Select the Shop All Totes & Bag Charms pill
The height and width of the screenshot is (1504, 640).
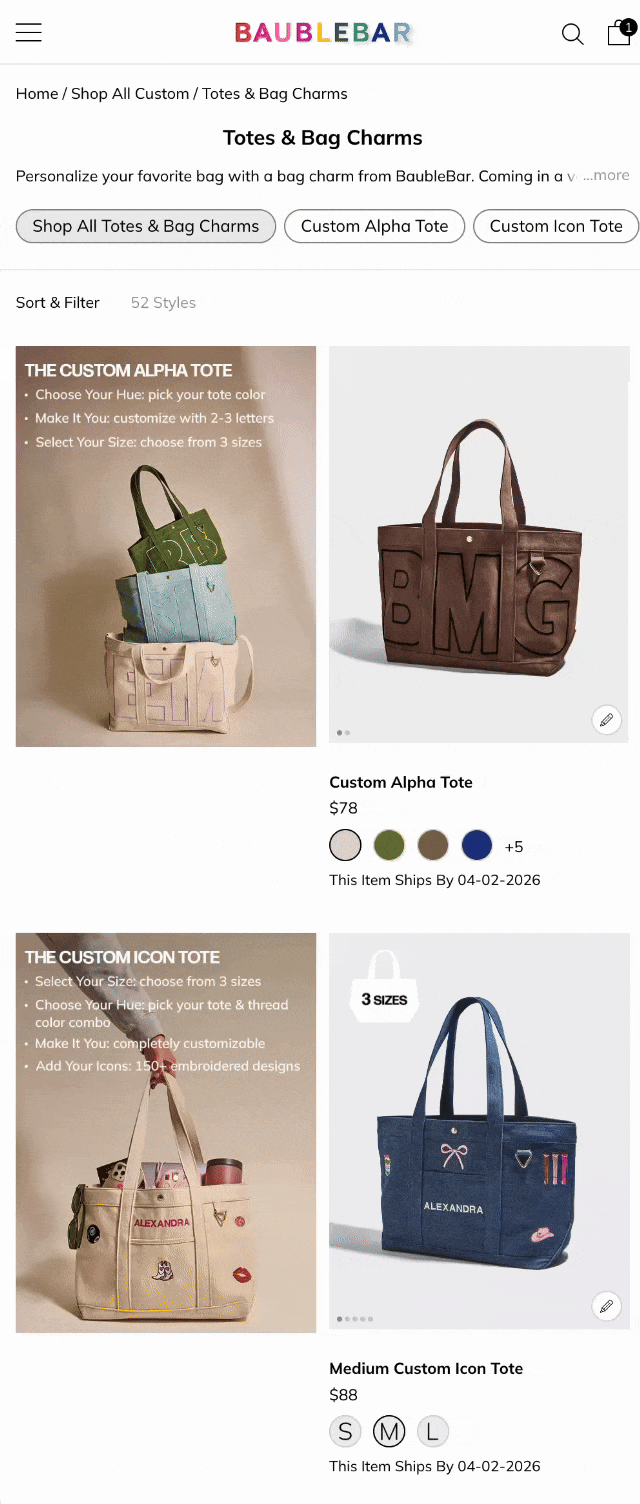pyautogui.click(x=146, y=226)
